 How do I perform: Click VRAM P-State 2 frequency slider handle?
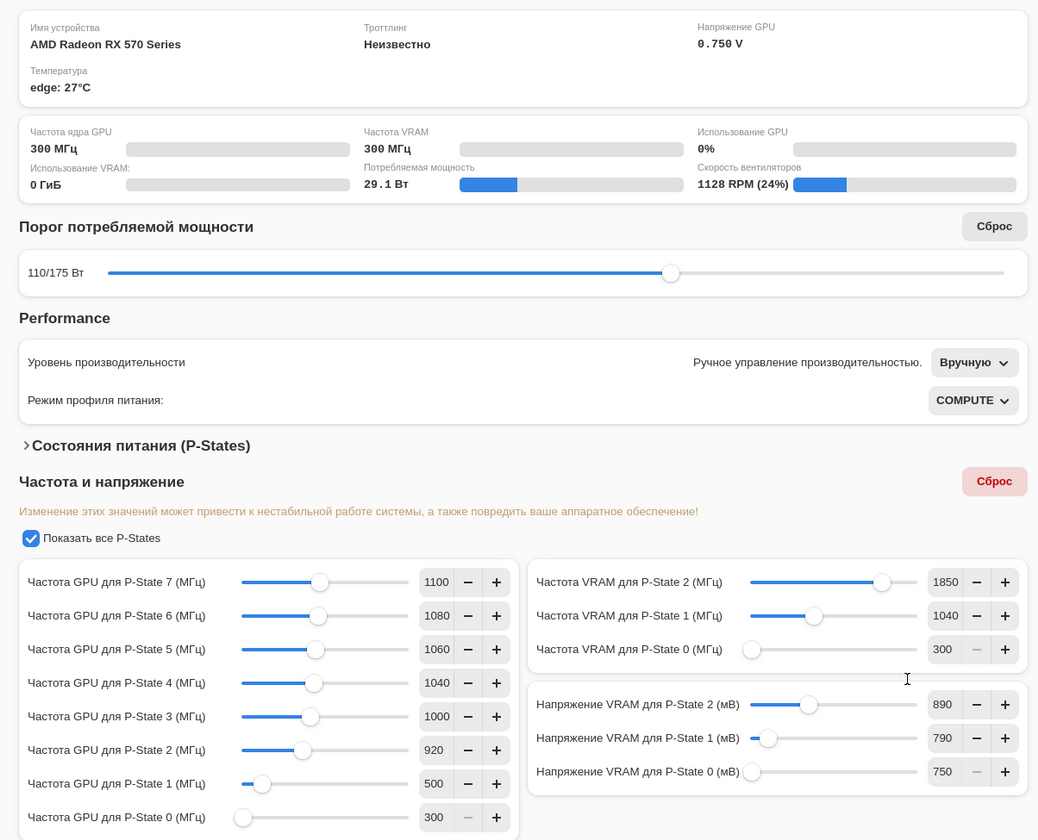pos(882,583)
